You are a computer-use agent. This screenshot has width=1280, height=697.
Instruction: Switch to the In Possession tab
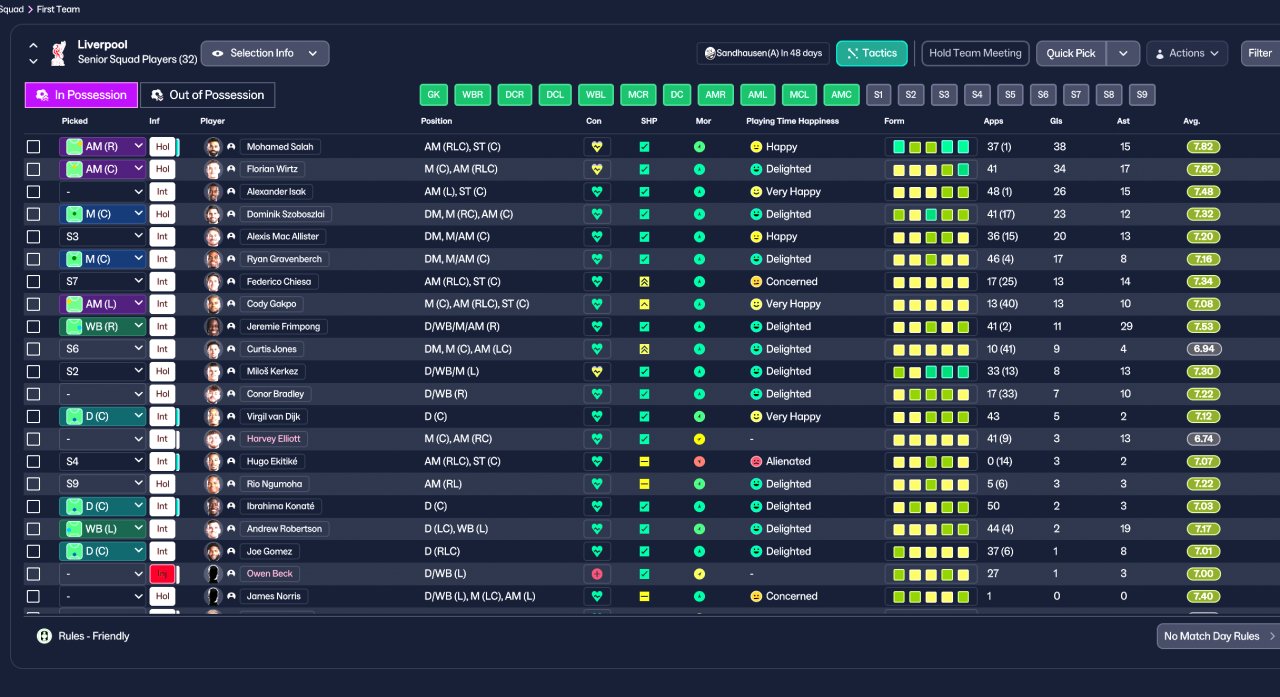point(82,95)
